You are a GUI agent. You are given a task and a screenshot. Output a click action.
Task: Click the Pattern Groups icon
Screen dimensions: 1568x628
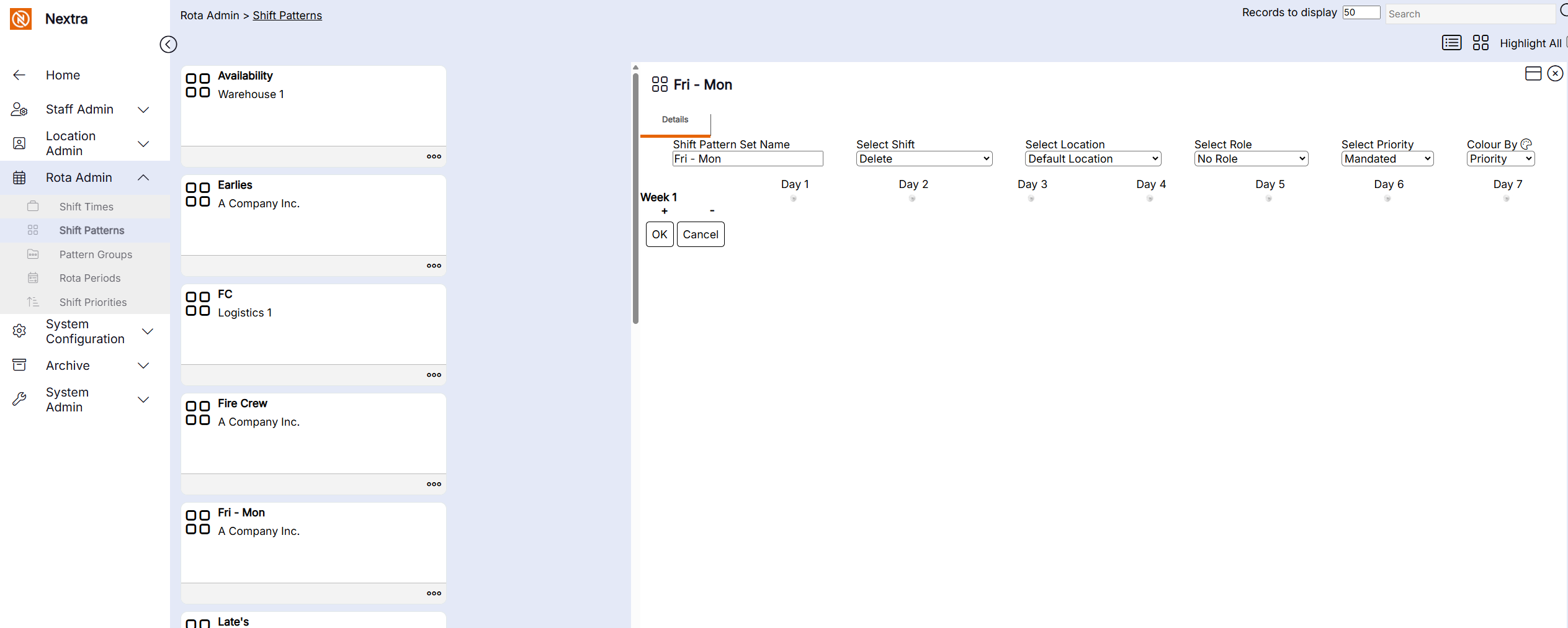click(33, 254)
